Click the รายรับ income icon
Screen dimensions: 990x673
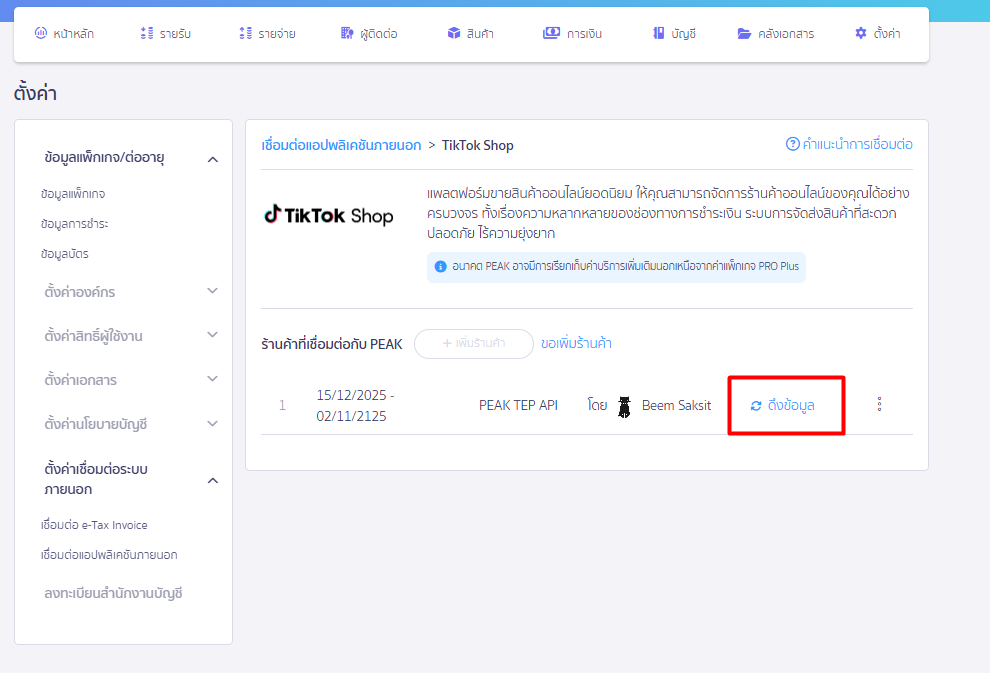click(146, 33)
